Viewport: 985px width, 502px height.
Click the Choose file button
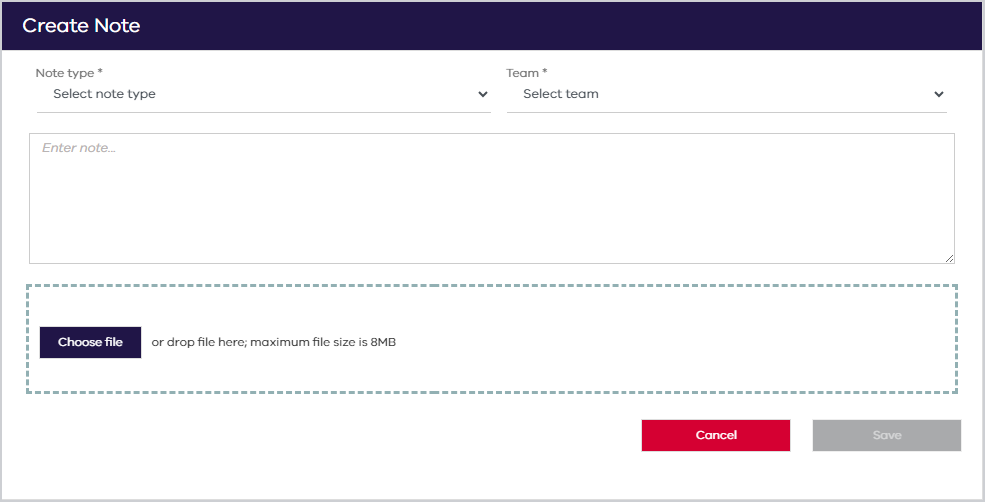coord(90,342)
